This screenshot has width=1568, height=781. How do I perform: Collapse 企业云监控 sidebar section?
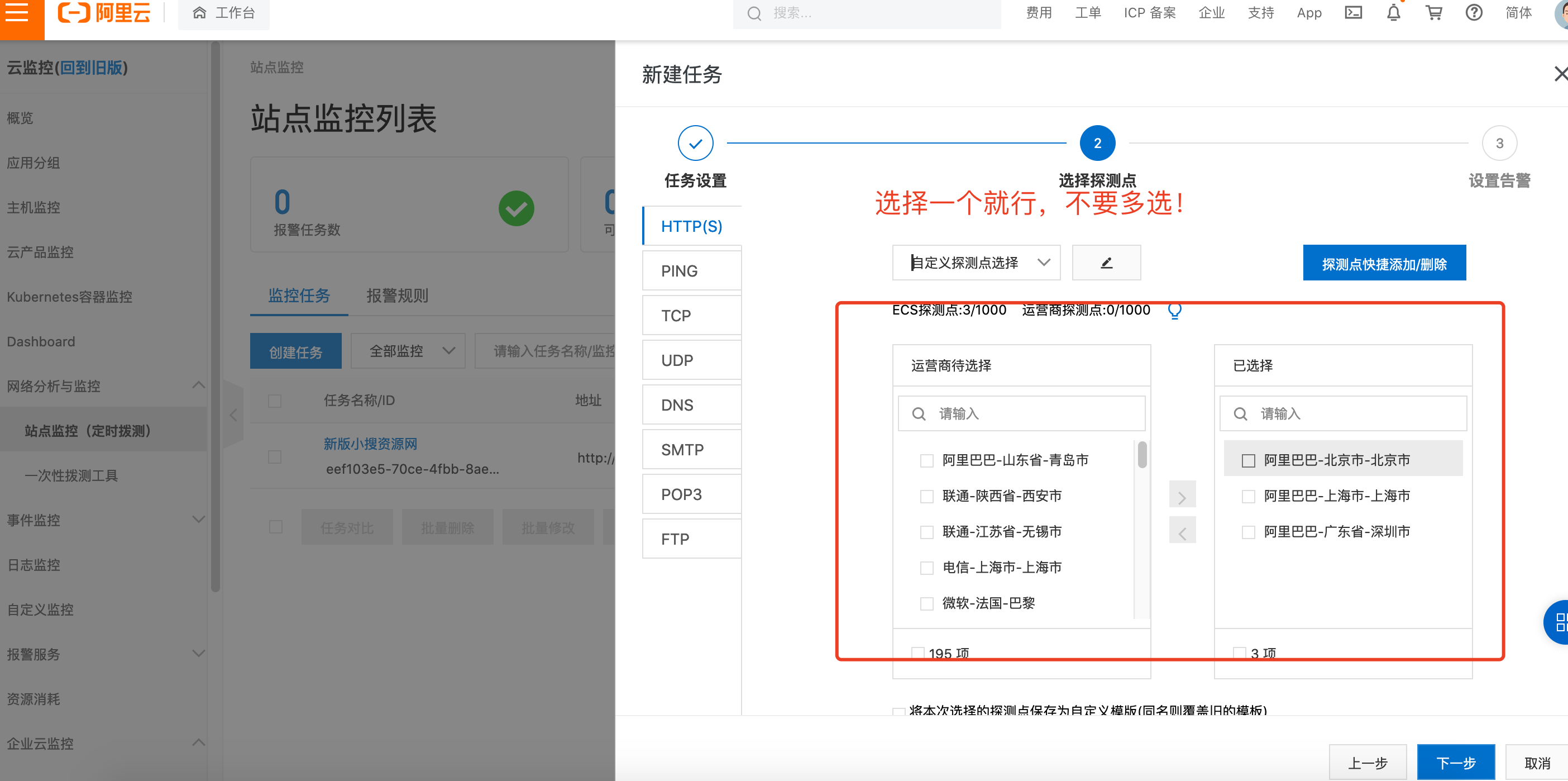tap(198, 742)
